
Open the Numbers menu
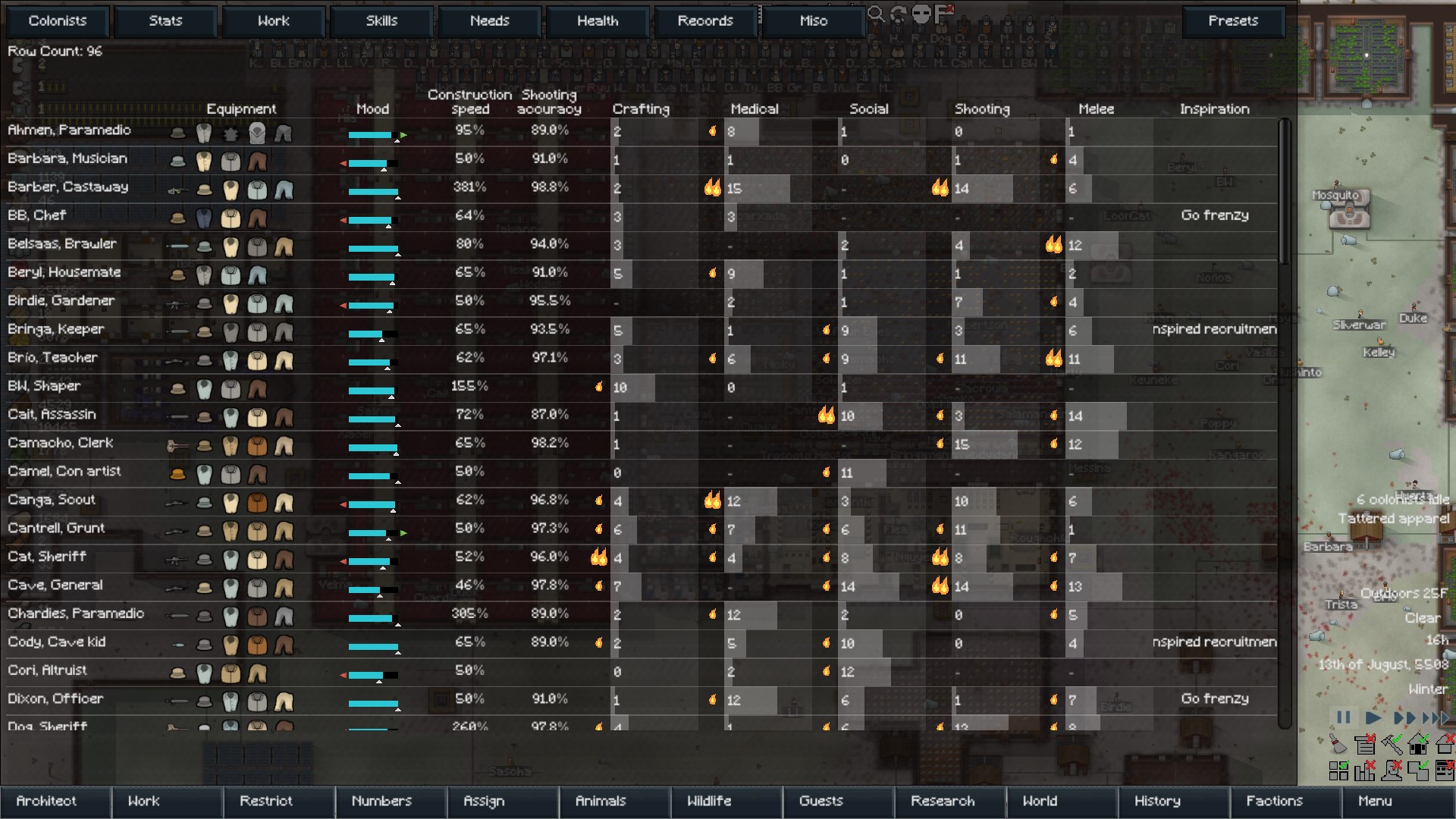point(391,802)
